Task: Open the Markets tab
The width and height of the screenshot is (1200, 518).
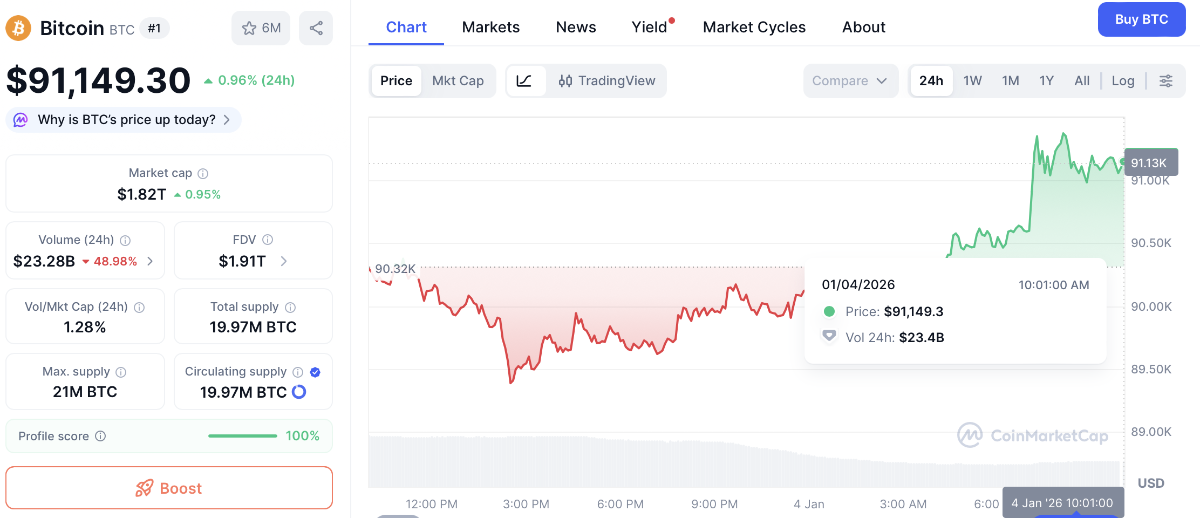Action: [491, 27]
